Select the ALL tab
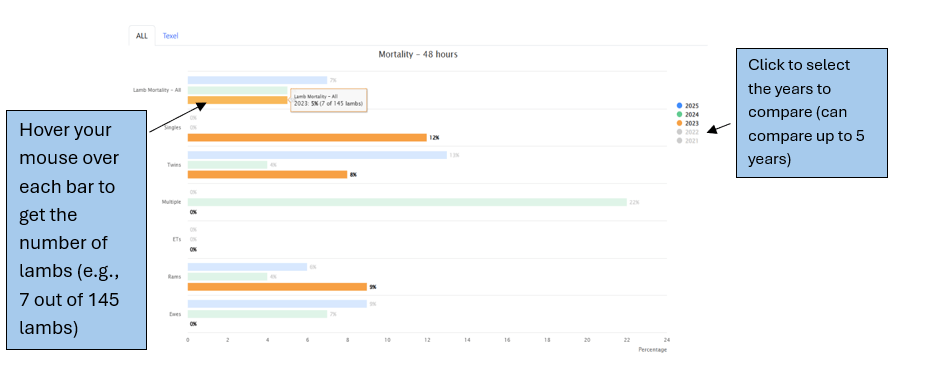933x368 pixels. [142, 36]
